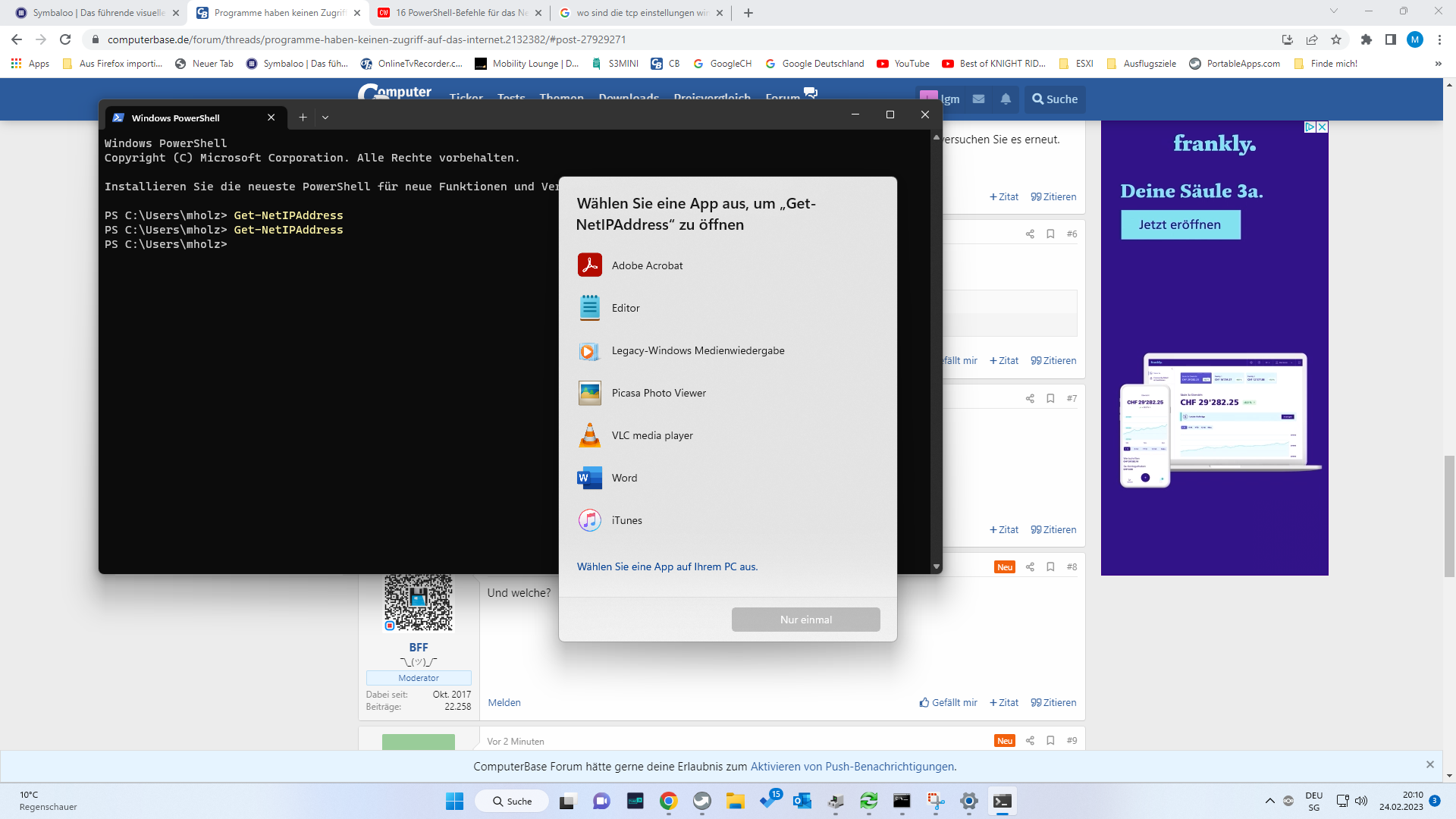1456x819 pixels.
Task: Select Word in the app chooser
Action: pos(624,478)
